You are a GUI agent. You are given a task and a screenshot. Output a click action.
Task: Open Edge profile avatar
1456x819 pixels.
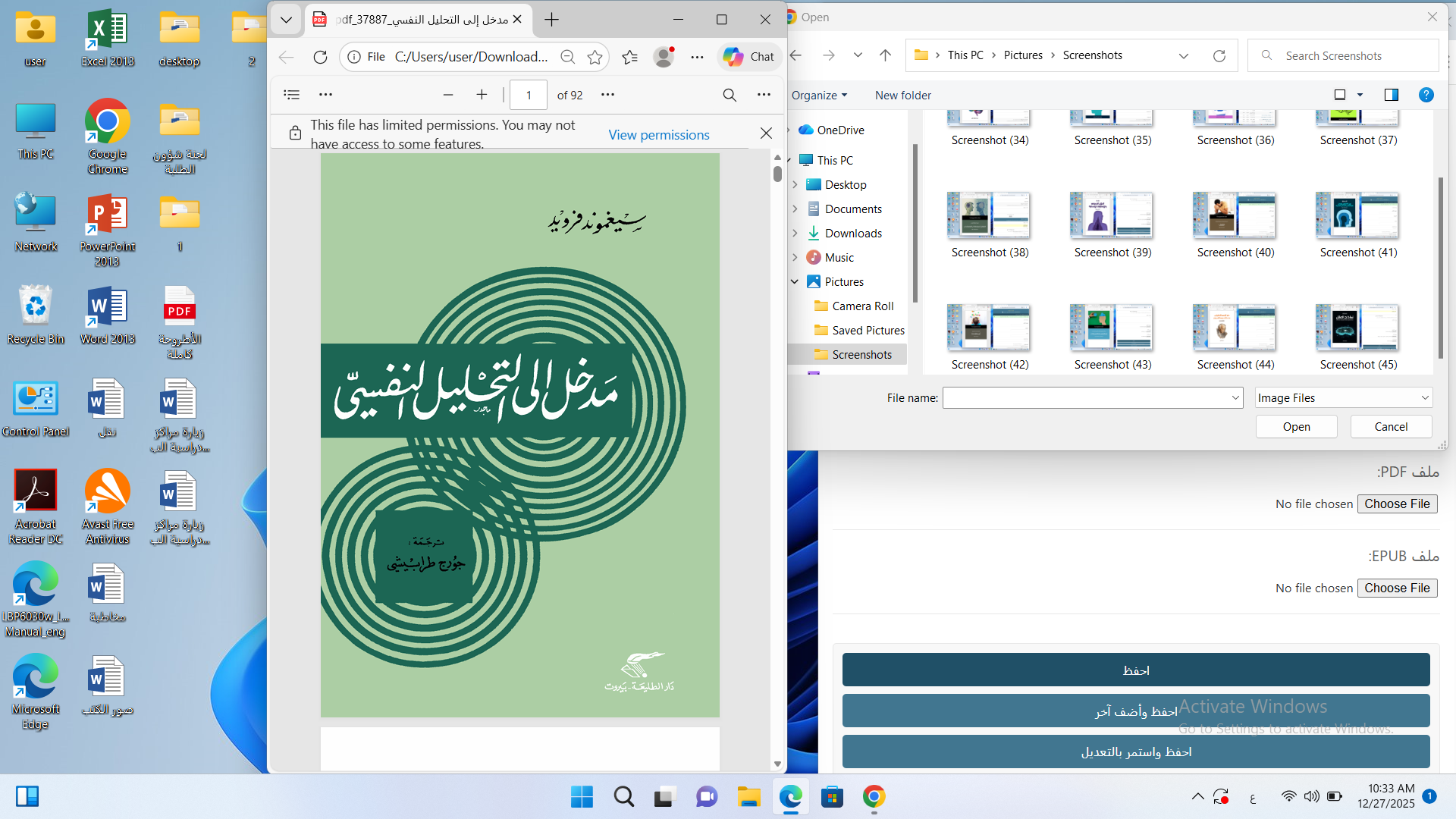point(664,57)
